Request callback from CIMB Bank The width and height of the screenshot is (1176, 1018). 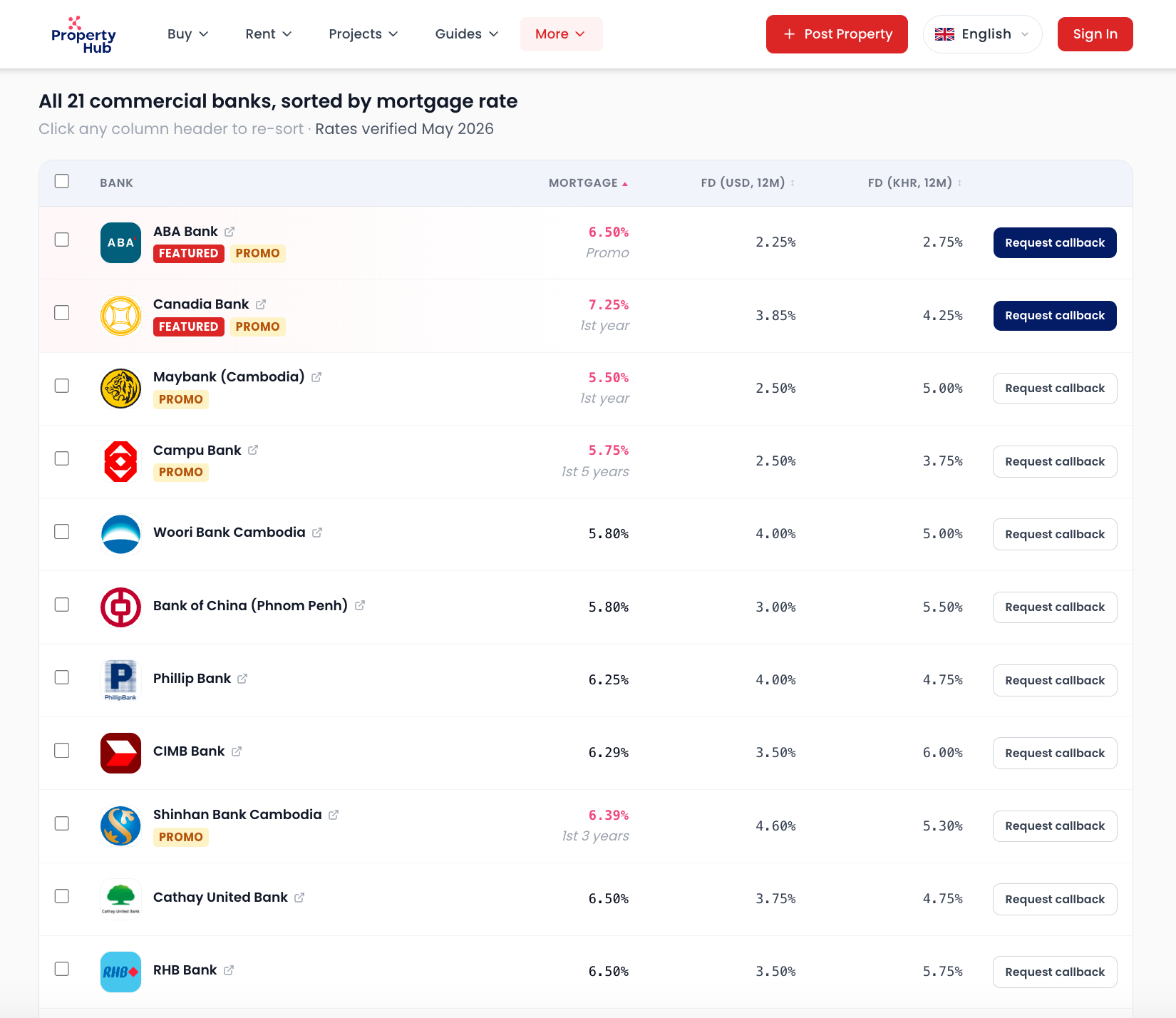coord(1055,753)
